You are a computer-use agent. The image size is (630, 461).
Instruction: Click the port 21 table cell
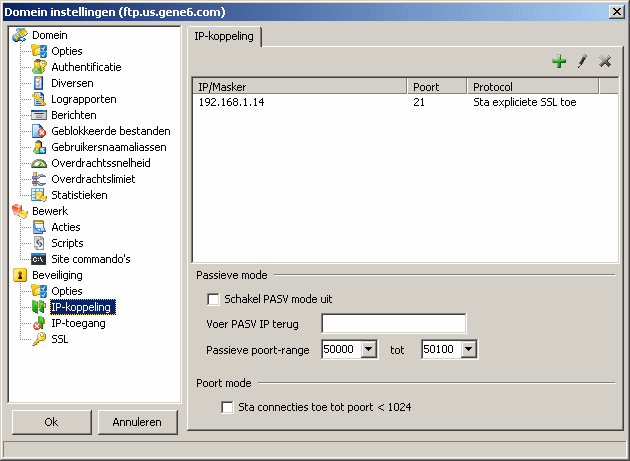pyautogui.click(x=419, y=102)
